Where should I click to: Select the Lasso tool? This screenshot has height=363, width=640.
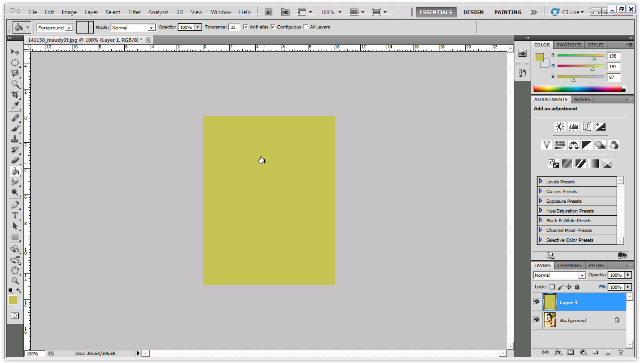click(15, 73)
